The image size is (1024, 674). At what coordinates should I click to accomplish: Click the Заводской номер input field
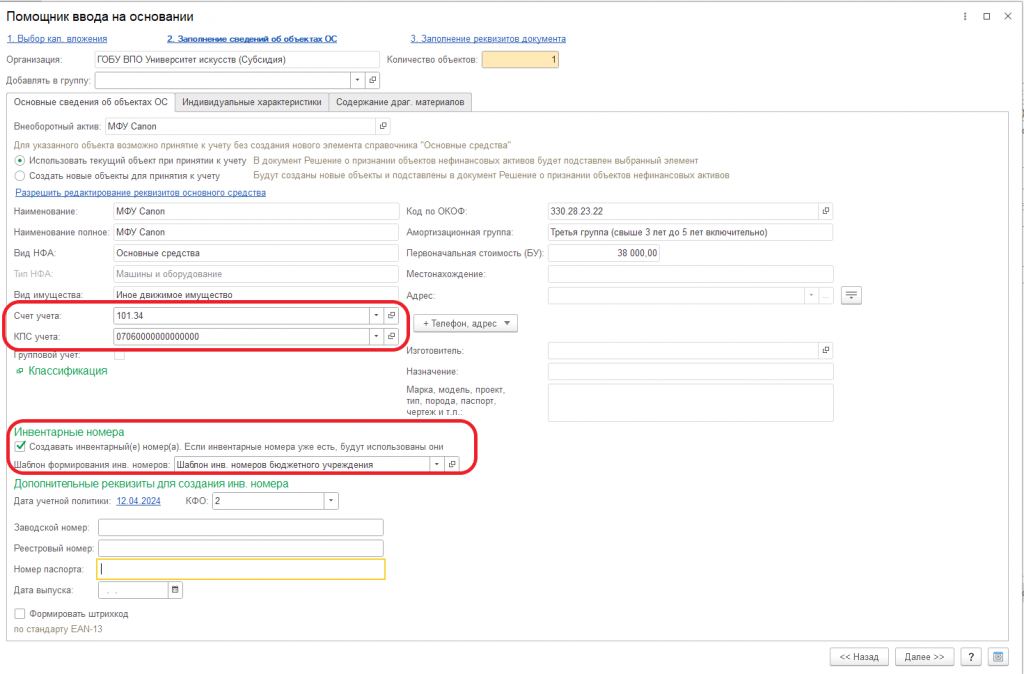[x=241, y=527]
